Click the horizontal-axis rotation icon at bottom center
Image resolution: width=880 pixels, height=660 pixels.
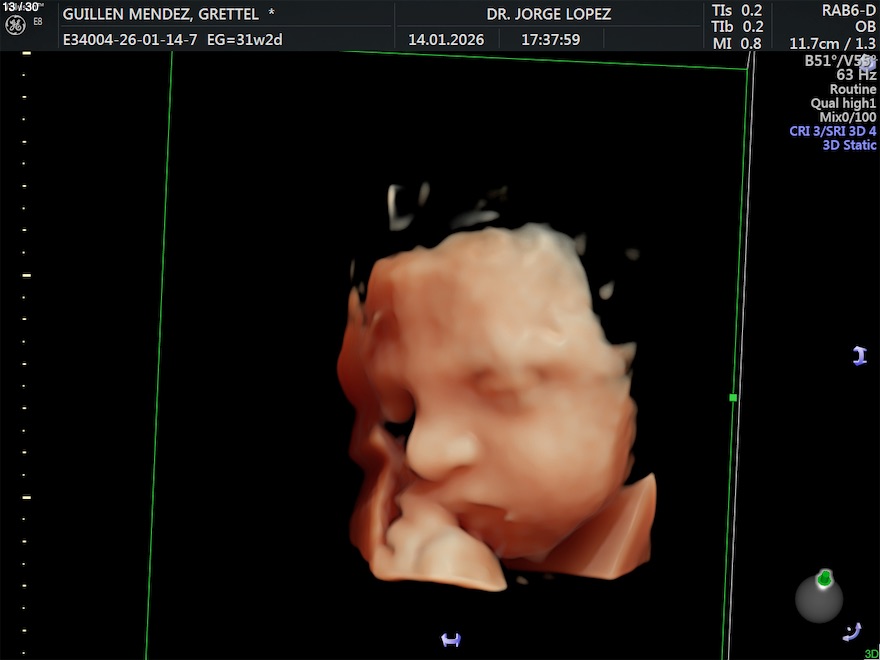pos(451,640)
